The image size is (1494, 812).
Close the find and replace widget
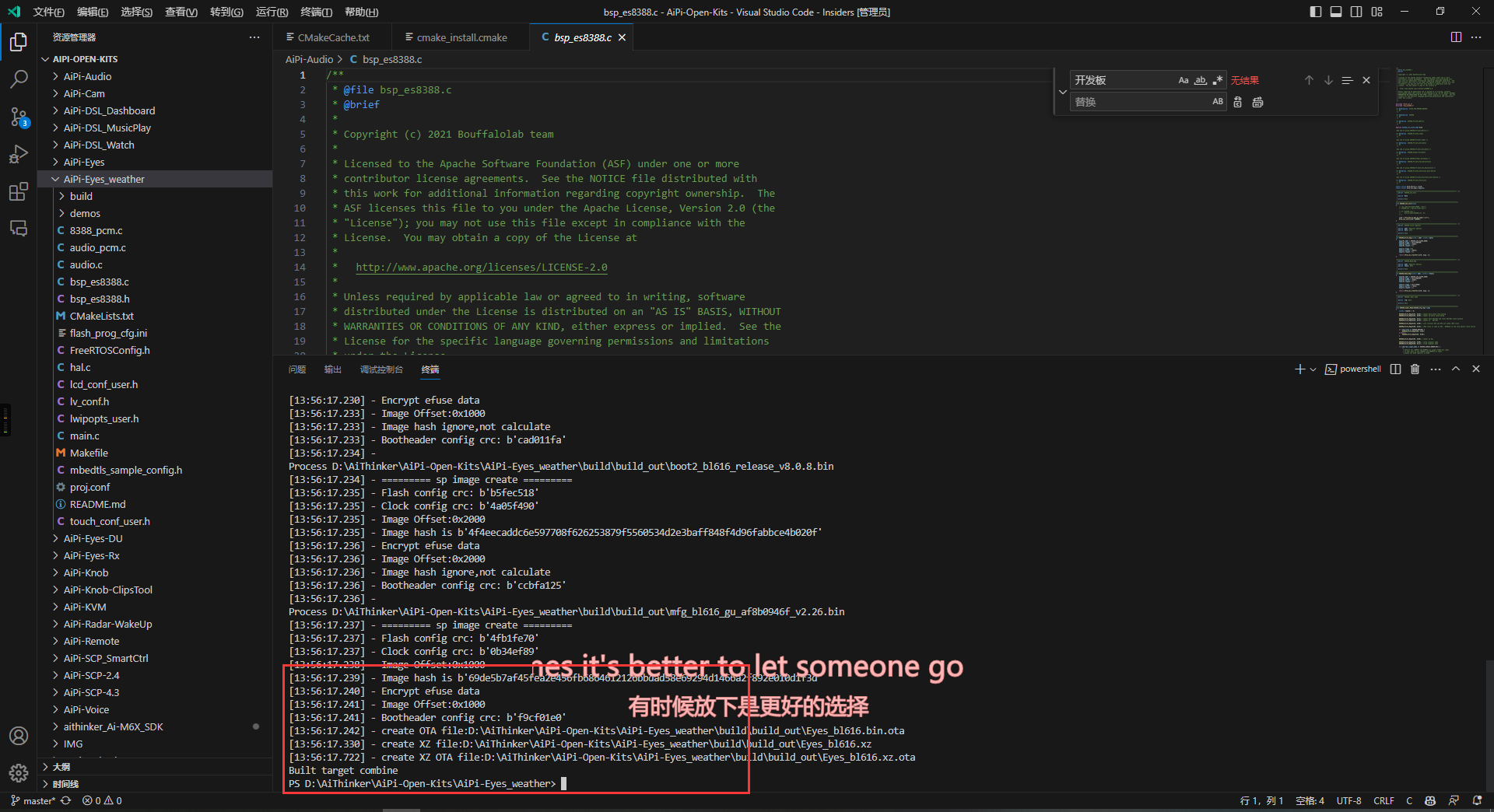1366,80
